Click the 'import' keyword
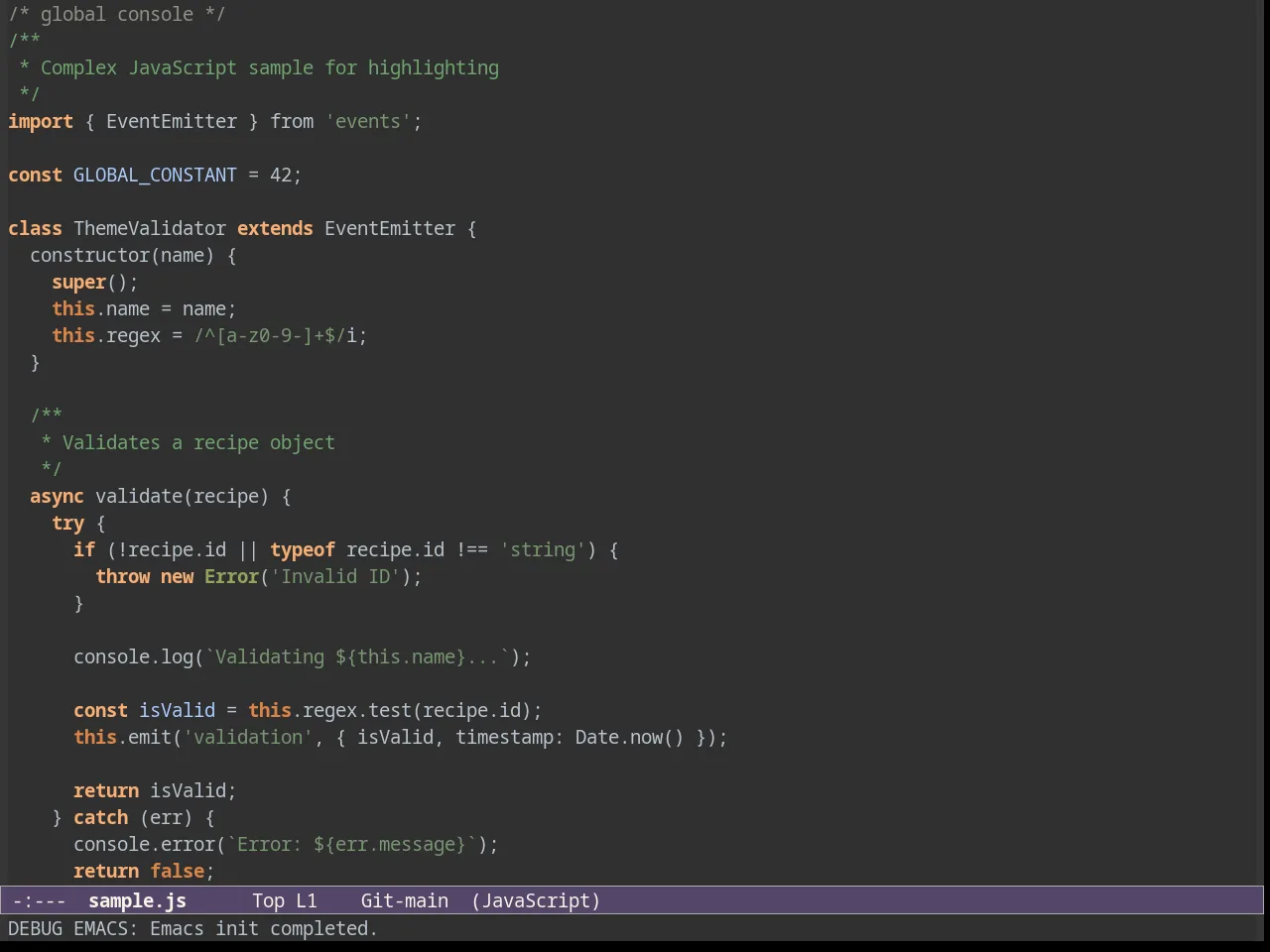The width and height of the screenshot is (1270, 952). pyautogui.click(x=41, y=121)
